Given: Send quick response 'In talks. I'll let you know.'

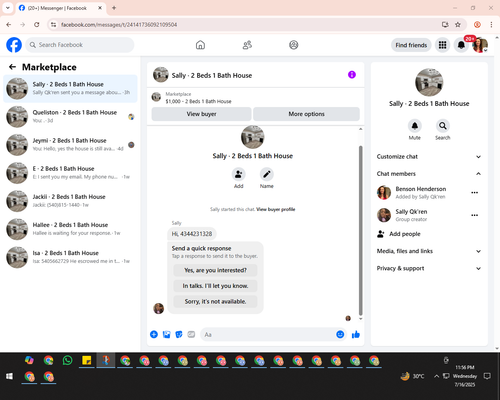Looking at the screenshot, I should coord(215,286).
